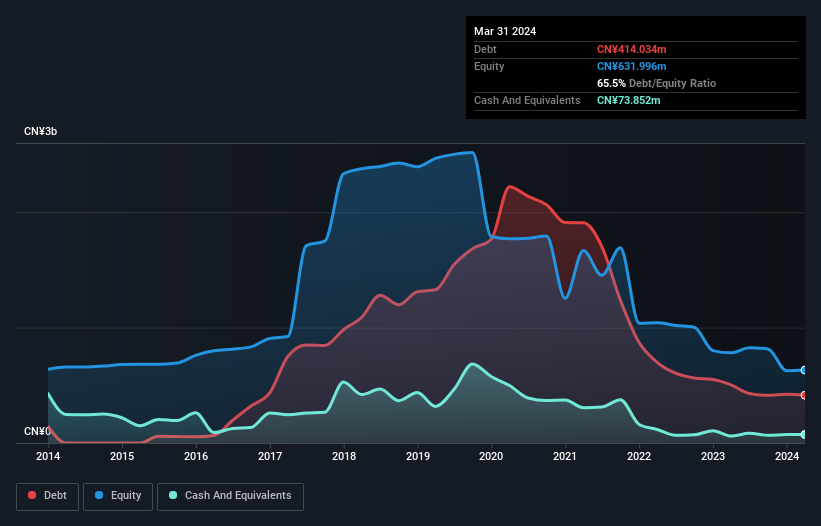Viewport: 821px width, 526px height.
Task: Click the 2017 x-axis label
Action: (270, 456)
